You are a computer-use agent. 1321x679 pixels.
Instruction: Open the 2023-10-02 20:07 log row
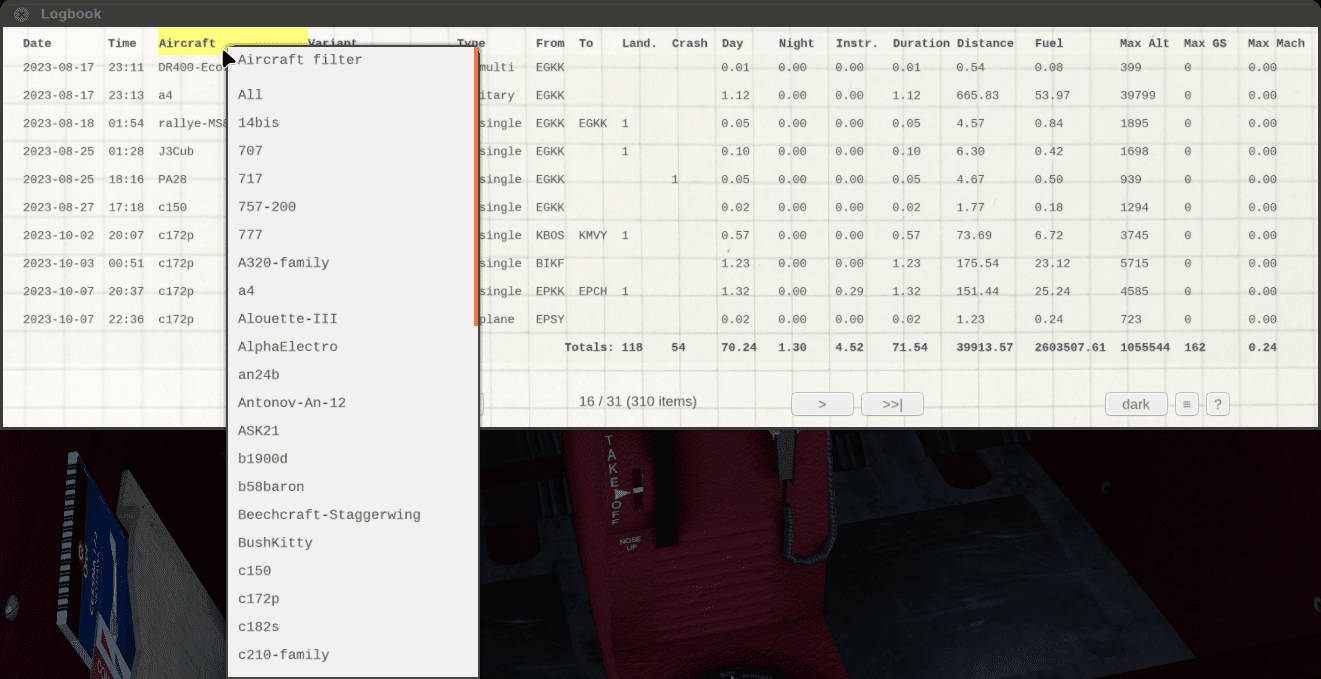660,235
